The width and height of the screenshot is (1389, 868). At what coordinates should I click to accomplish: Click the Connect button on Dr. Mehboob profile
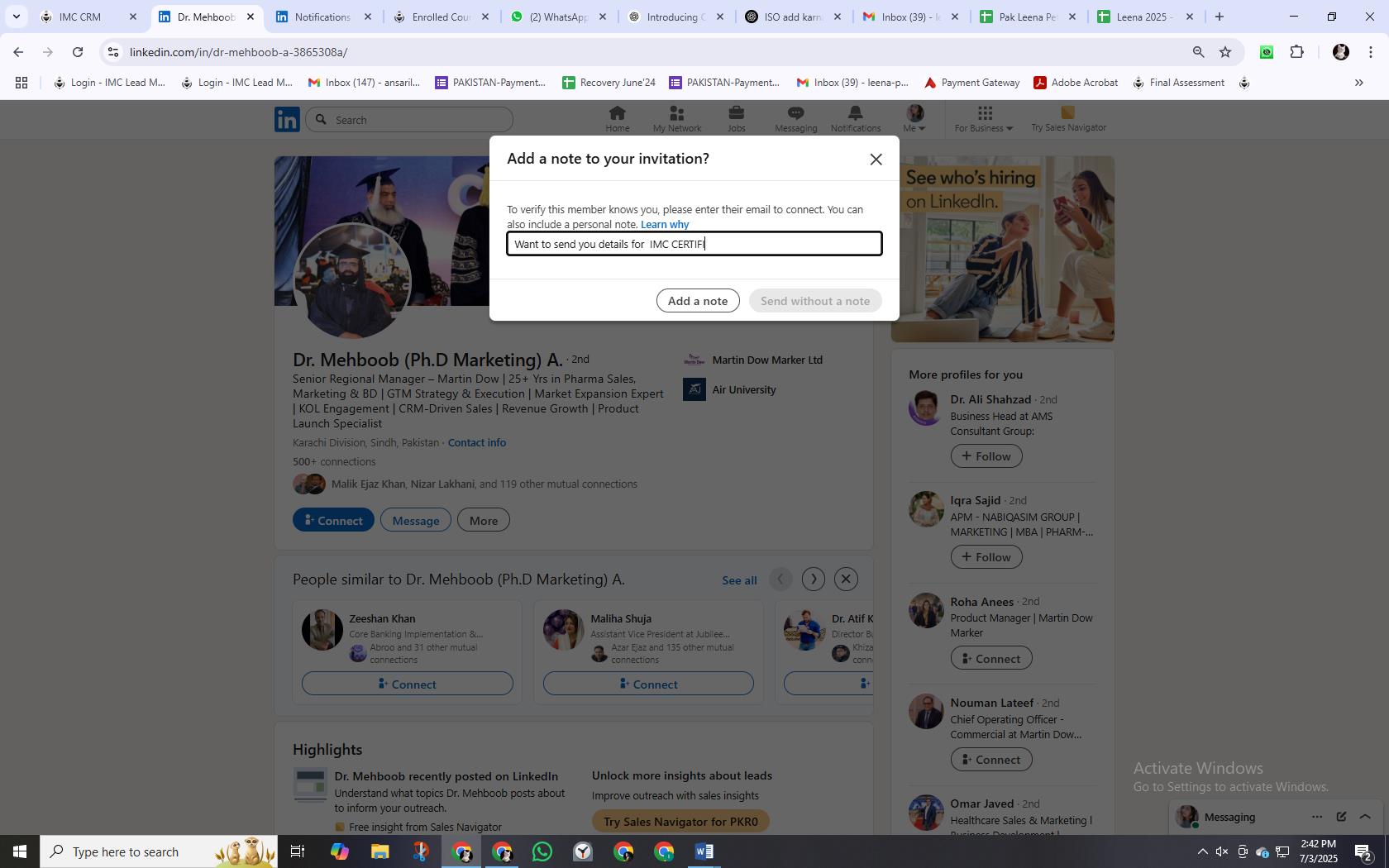[333, 520]
